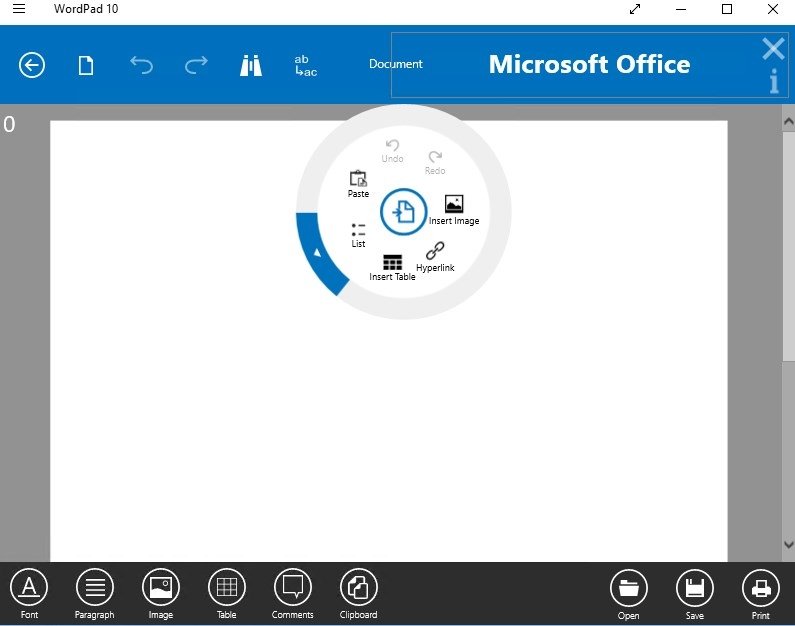Select Hyperlink in the radial menu

point(435,257)
